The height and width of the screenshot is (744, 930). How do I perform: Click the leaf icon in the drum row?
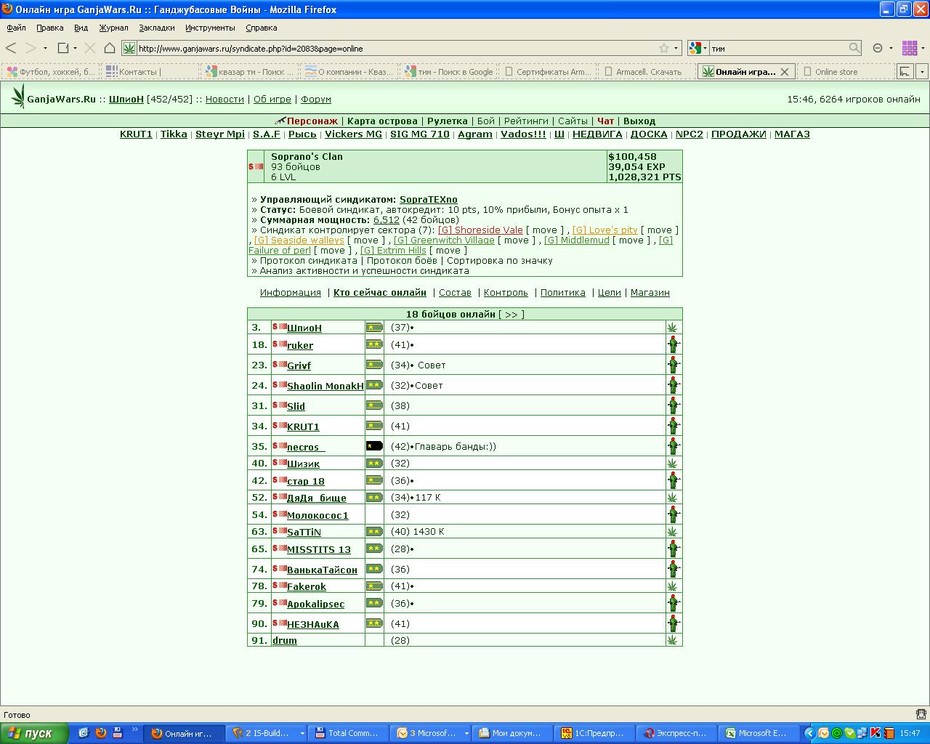point(673,640)
